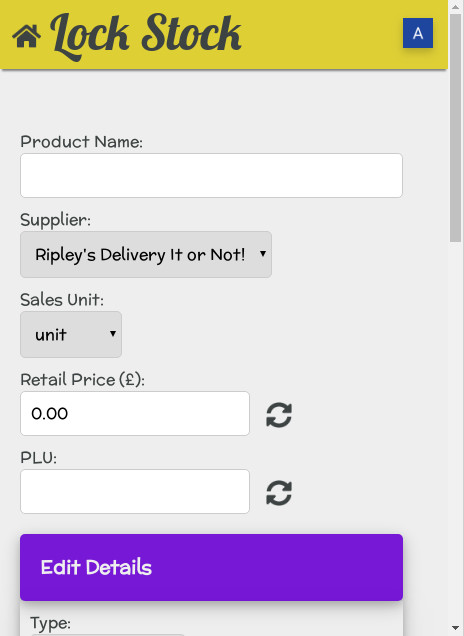Screen dimensions: 464x636
Task: Refresh icon beside PLU field
Action: click(x=279, y=493)
